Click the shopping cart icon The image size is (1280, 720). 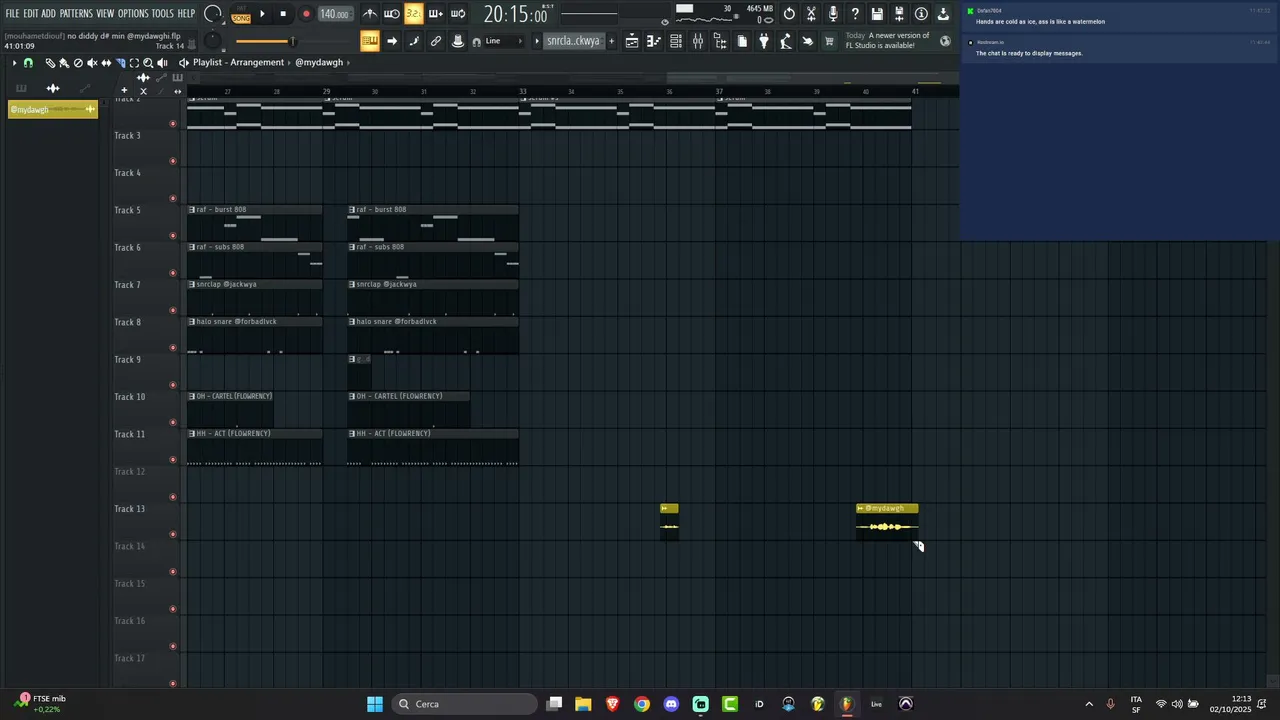[829, 41]
